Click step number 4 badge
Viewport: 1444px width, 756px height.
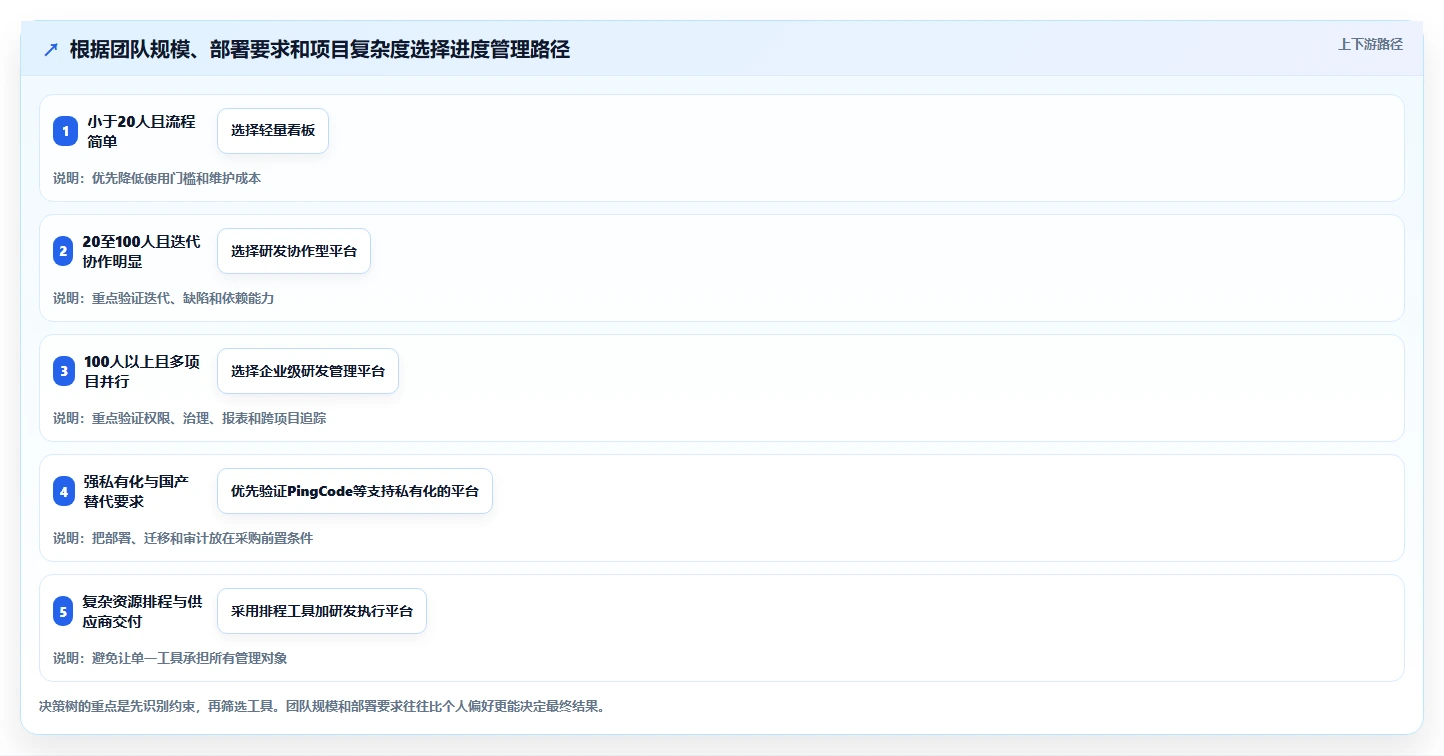(64, 491)
